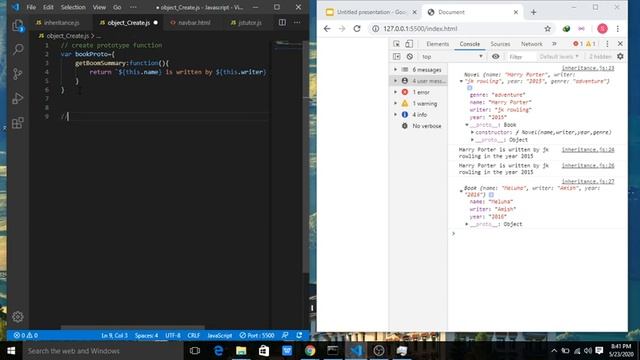Image resolution: width=640 pixels, height=360 pixels.
Task: Click Ln 9, Col 3 cursor position
Action: point(114,336)
